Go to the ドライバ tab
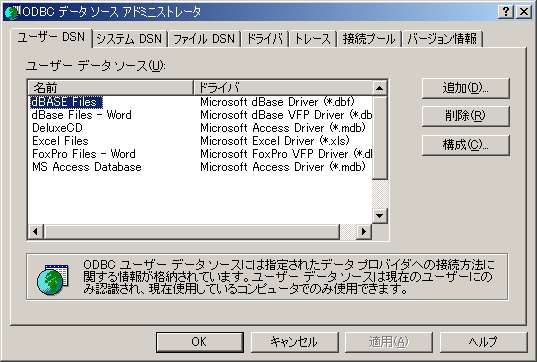537x362 pixels. [265, 39]
